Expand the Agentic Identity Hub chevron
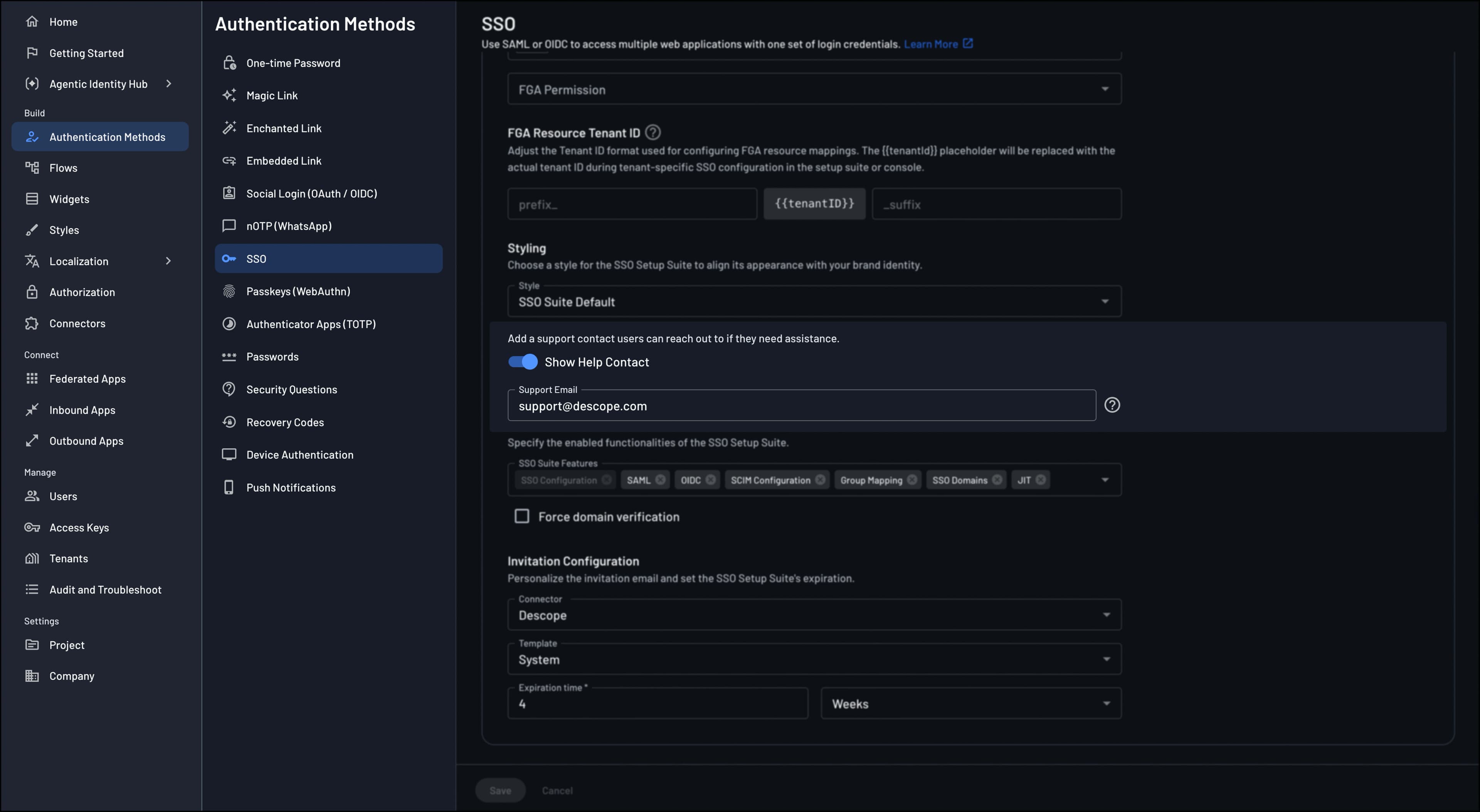This screenshot has width=1480, height=812. click(x=168, y=84)
